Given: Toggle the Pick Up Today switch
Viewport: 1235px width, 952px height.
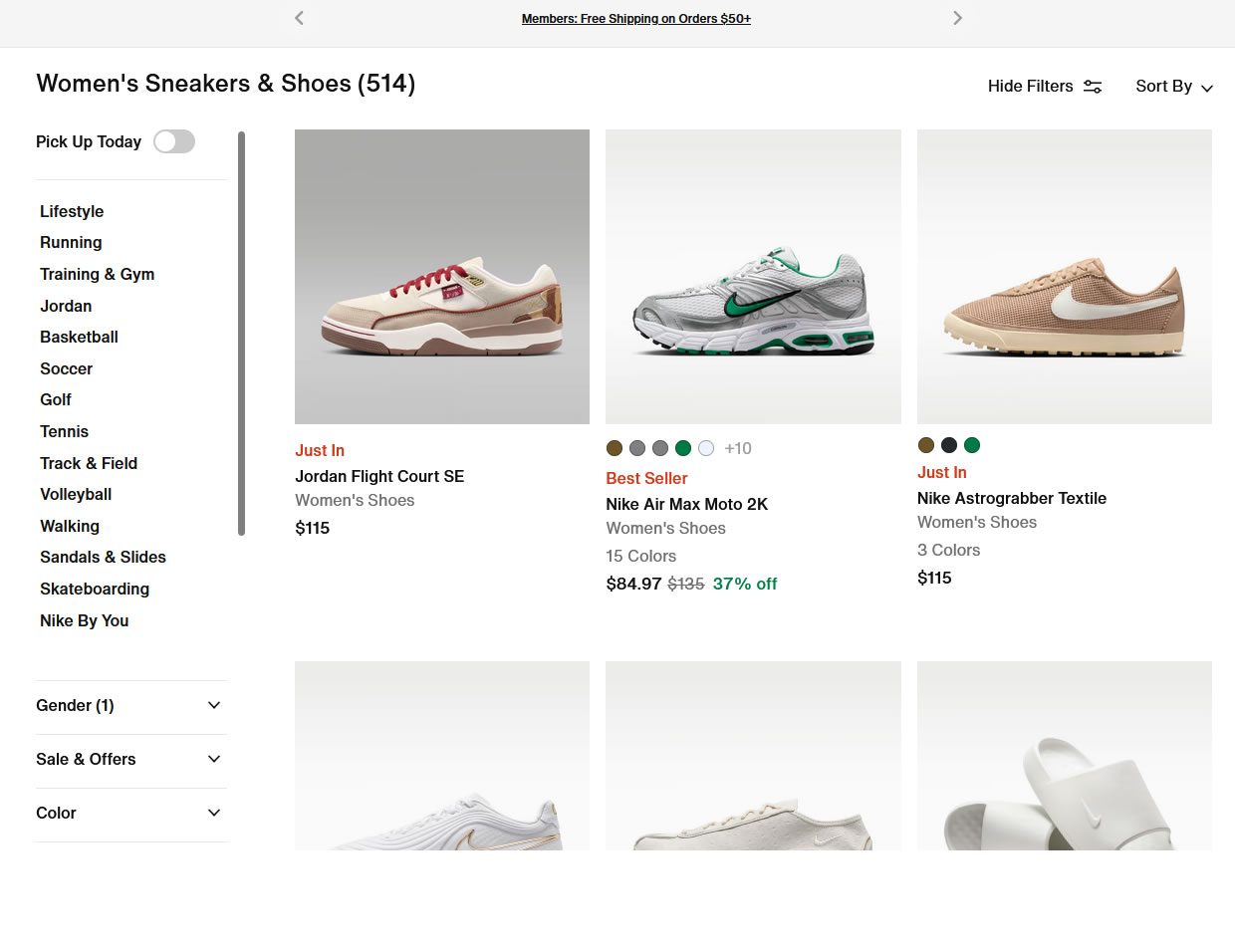Looking at the screenshot, I should pyautogui.click(x=174, y=141).
